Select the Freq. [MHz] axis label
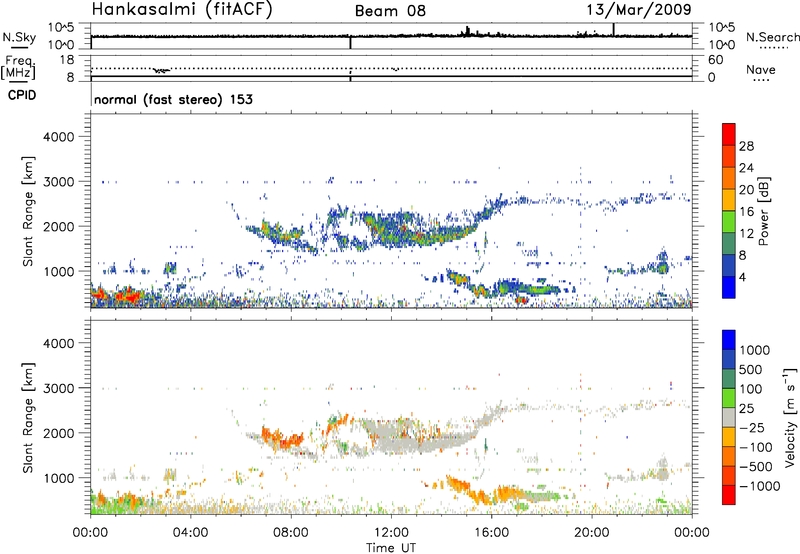 18,67
